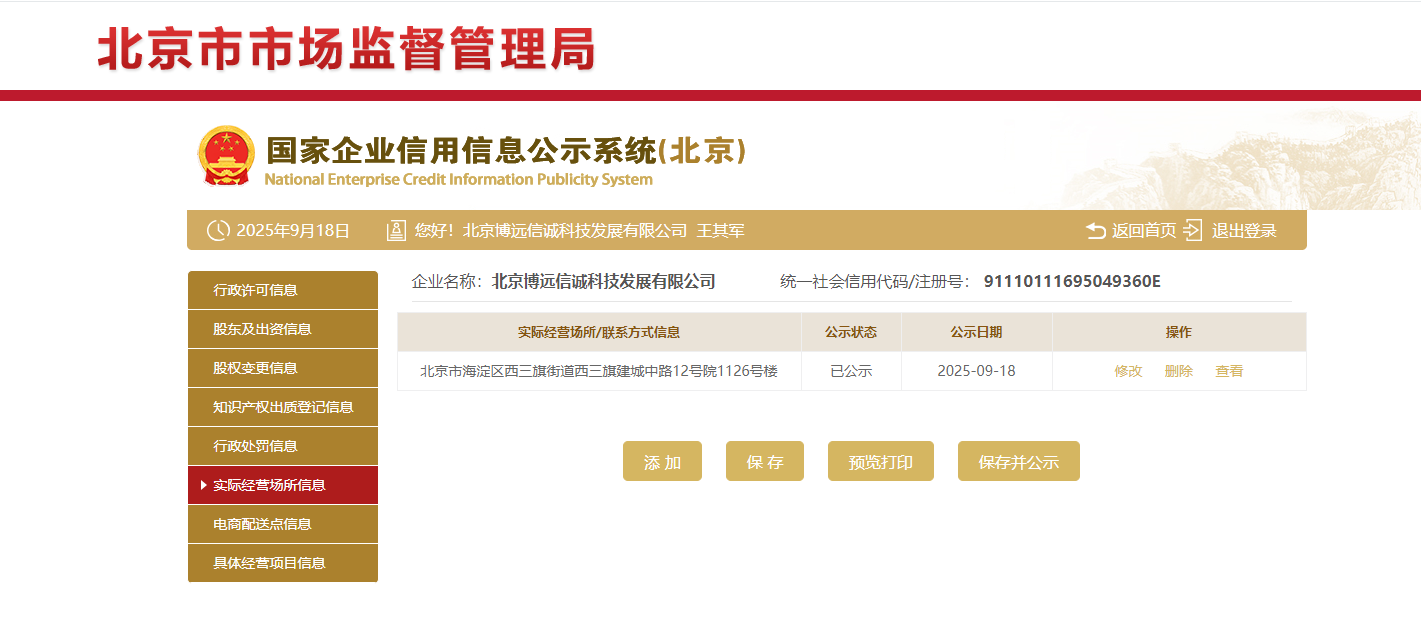
Task: Click the clock icon beside the date
Action: coord(218,231)
